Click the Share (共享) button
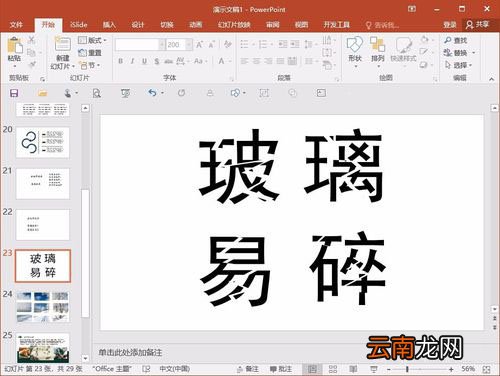500x376 pixels. pos(478,24)
